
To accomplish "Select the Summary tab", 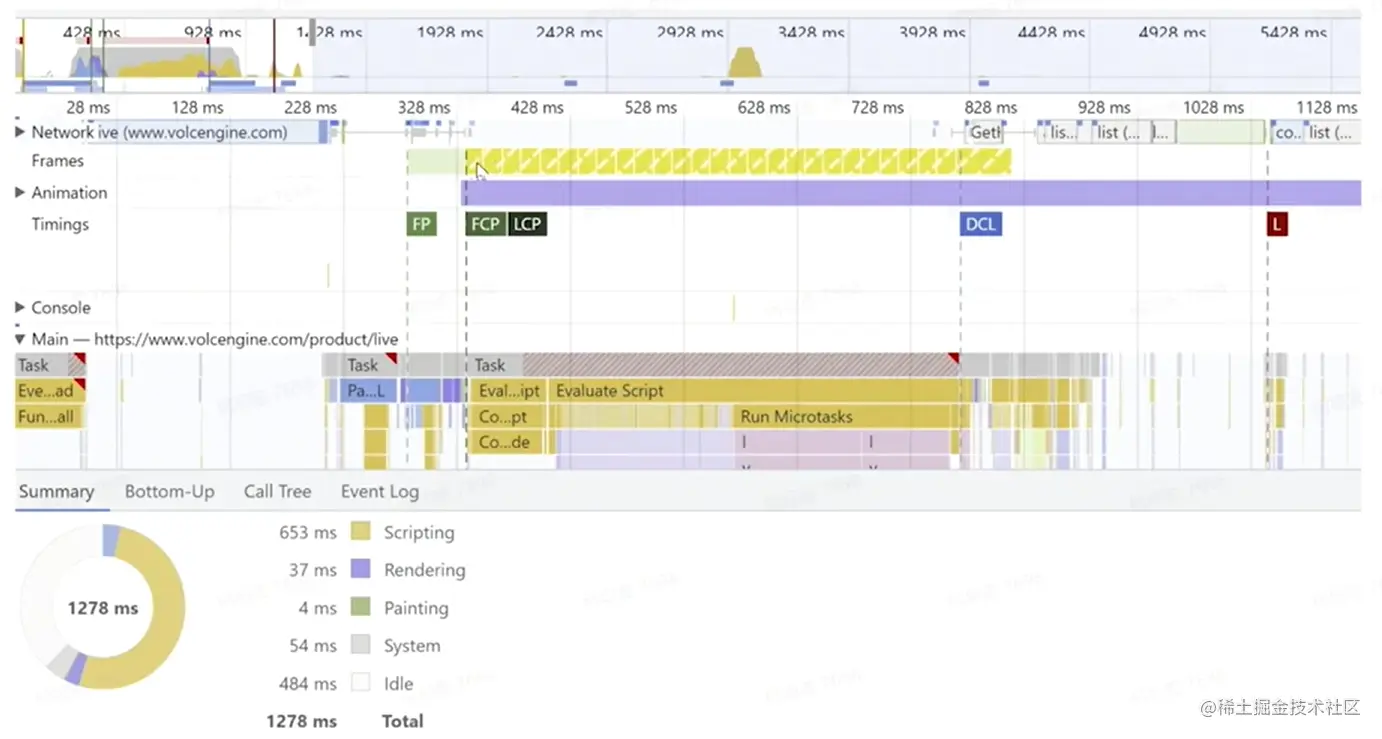I will click(56, 491).
